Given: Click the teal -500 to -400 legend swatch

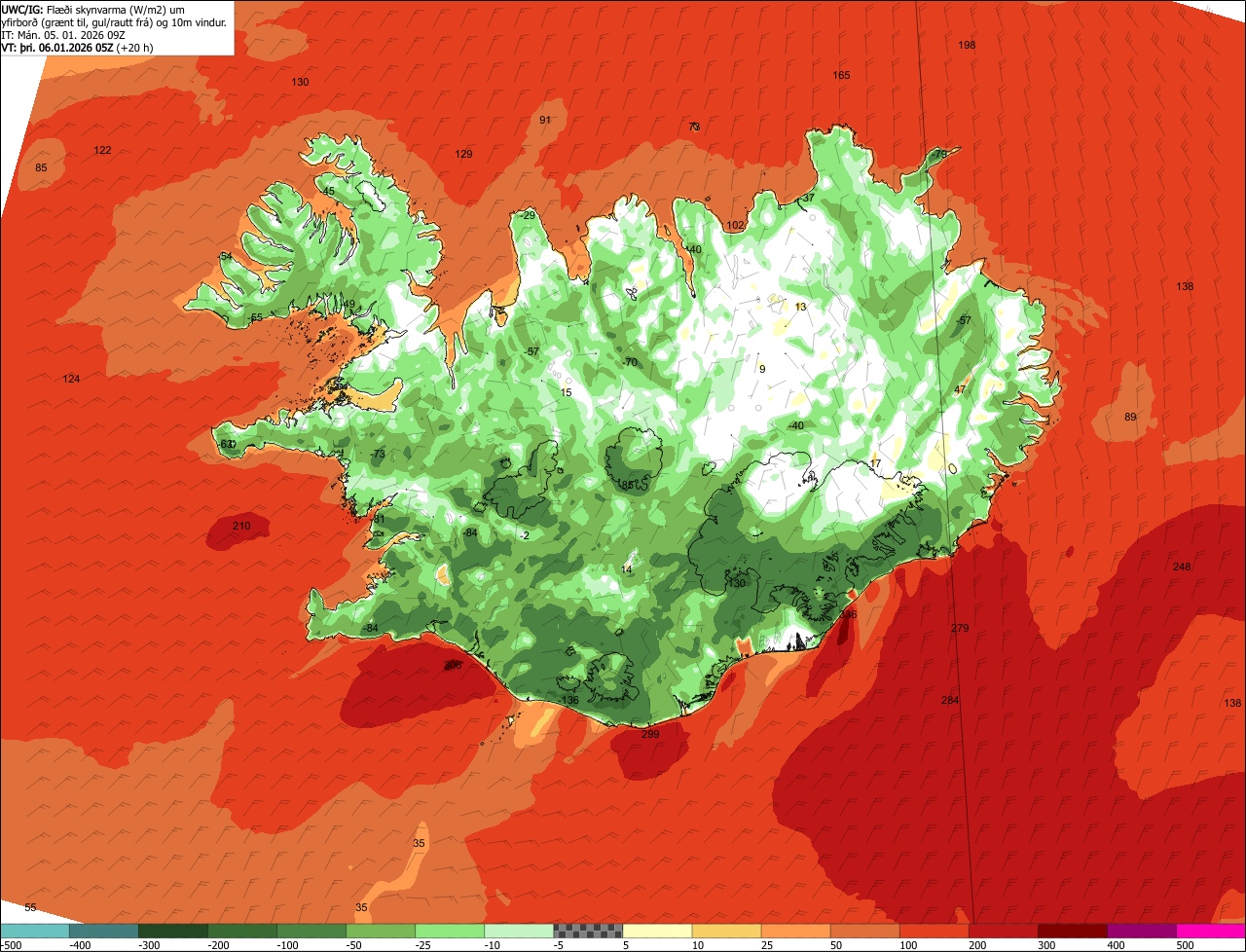Looking at the screenshot, I should [x=34, y=930].
